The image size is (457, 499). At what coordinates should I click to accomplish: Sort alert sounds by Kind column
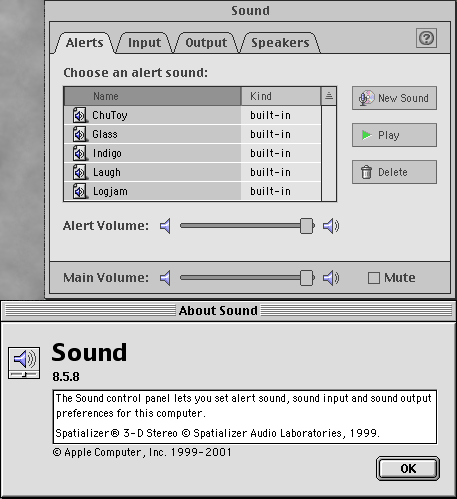click(x=281, y=96)
